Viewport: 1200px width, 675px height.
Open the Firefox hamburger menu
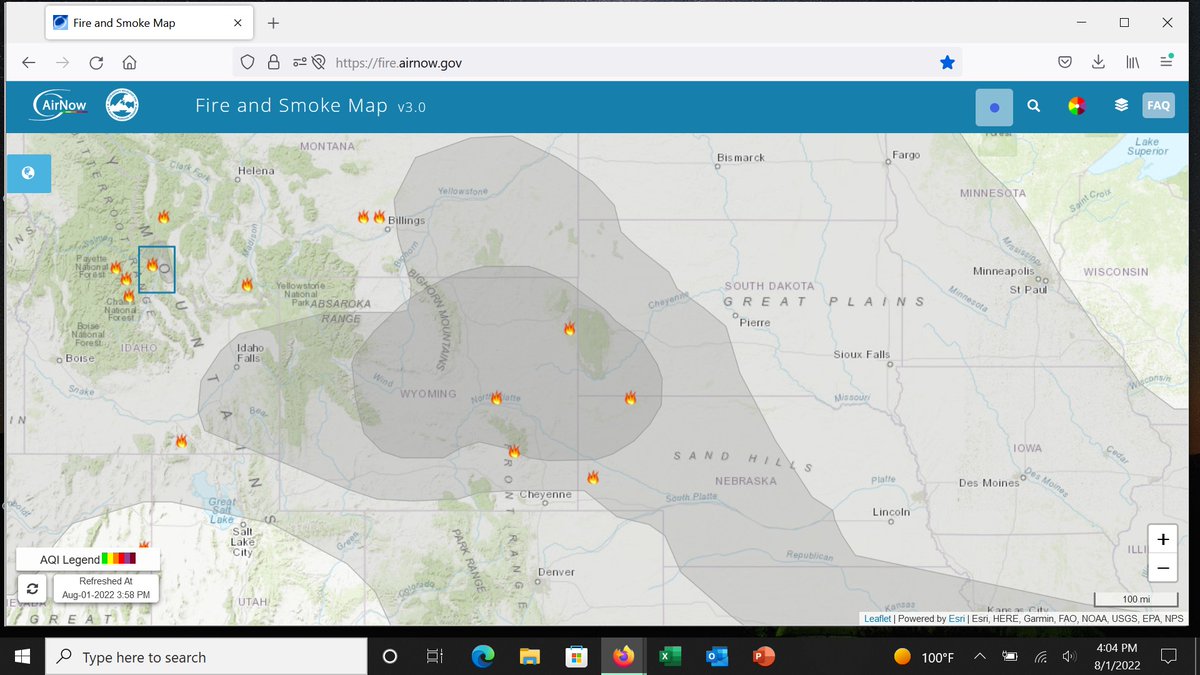point(1166,62)
